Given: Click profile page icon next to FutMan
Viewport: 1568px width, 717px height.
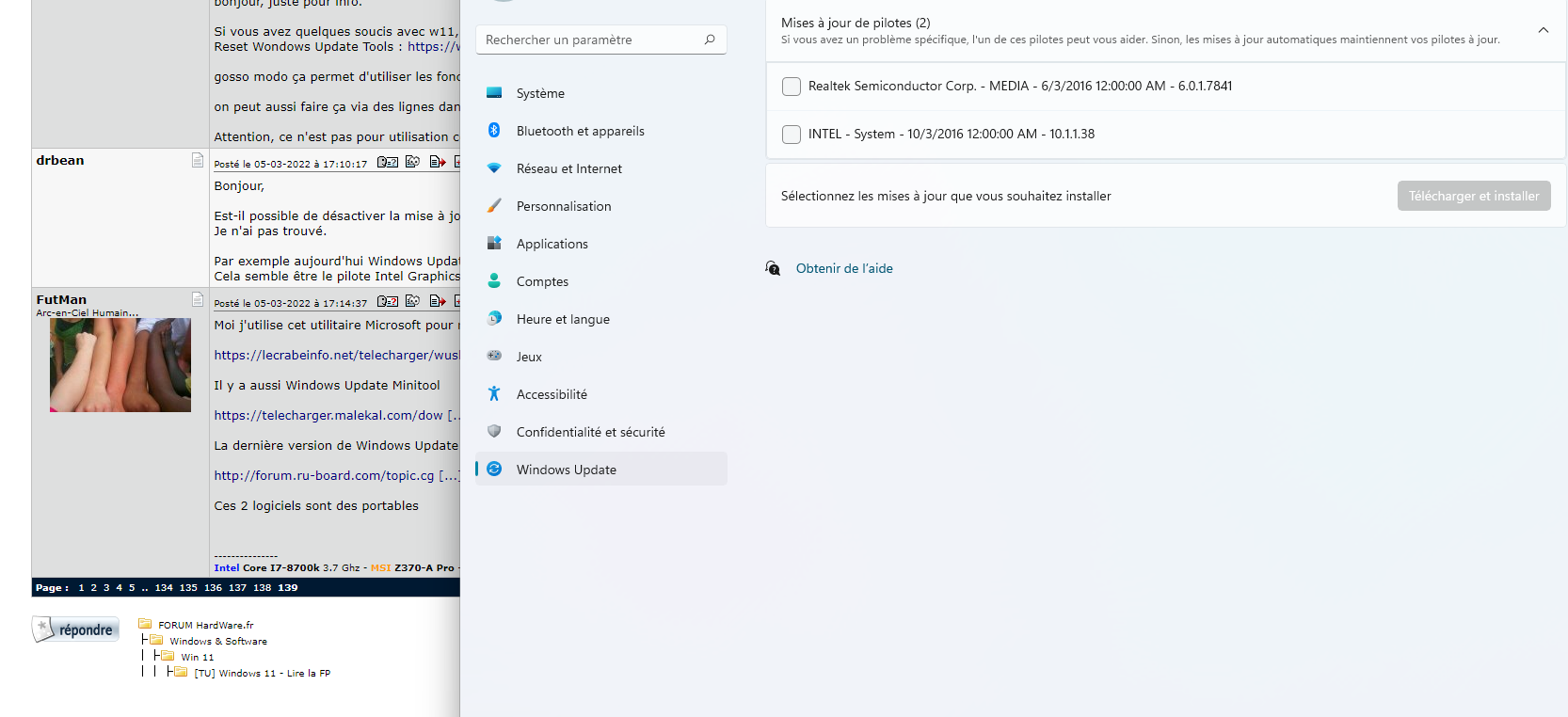Looking at the screenshot, I should tap(198, 299).
